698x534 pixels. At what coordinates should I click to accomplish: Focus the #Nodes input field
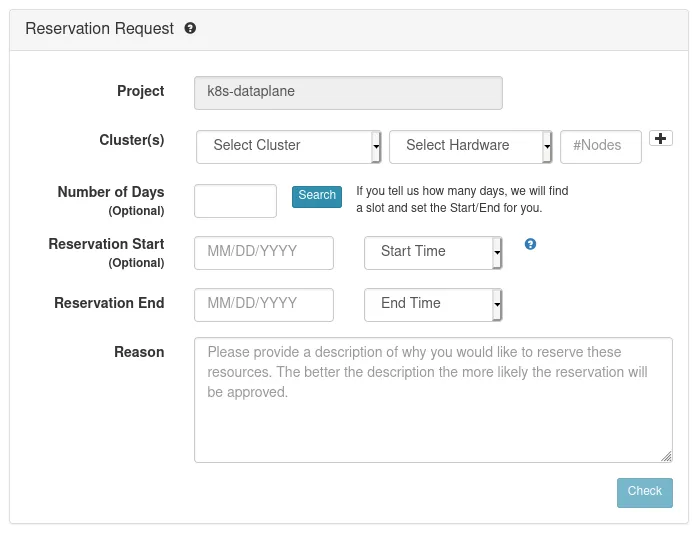click(601, 147)
